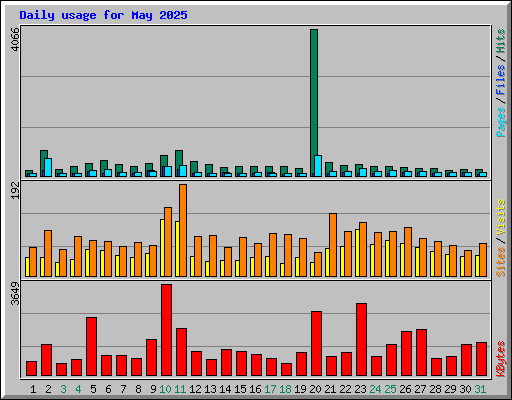This screenshot has width=512, height=400.
Task: Select the green Hits bar for day 11
Action: point(178,163)
